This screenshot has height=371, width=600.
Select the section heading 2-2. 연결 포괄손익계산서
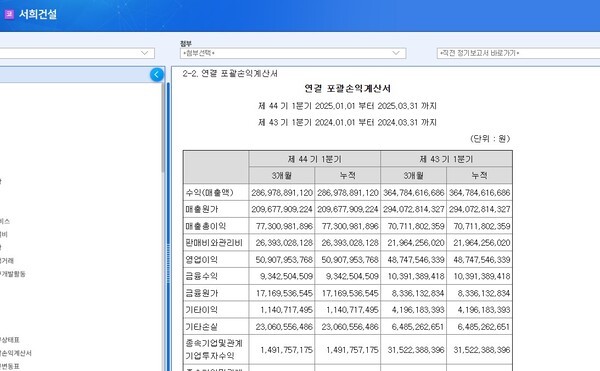pos(230,73)
